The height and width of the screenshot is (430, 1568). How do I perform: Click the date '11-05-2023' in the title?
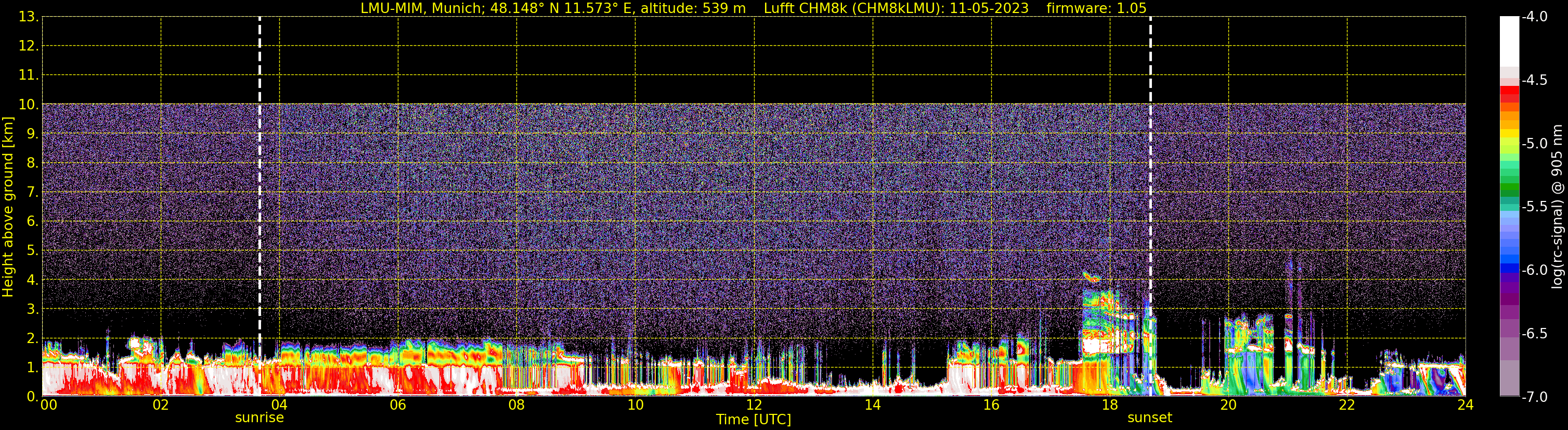tap(989, 8)
